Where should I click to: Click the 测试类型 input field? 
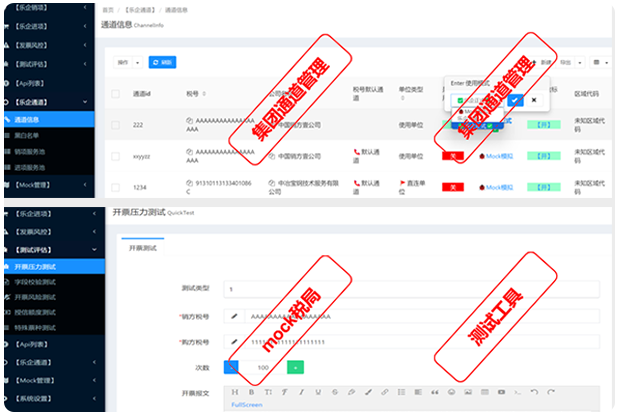[x=410, y=289]
